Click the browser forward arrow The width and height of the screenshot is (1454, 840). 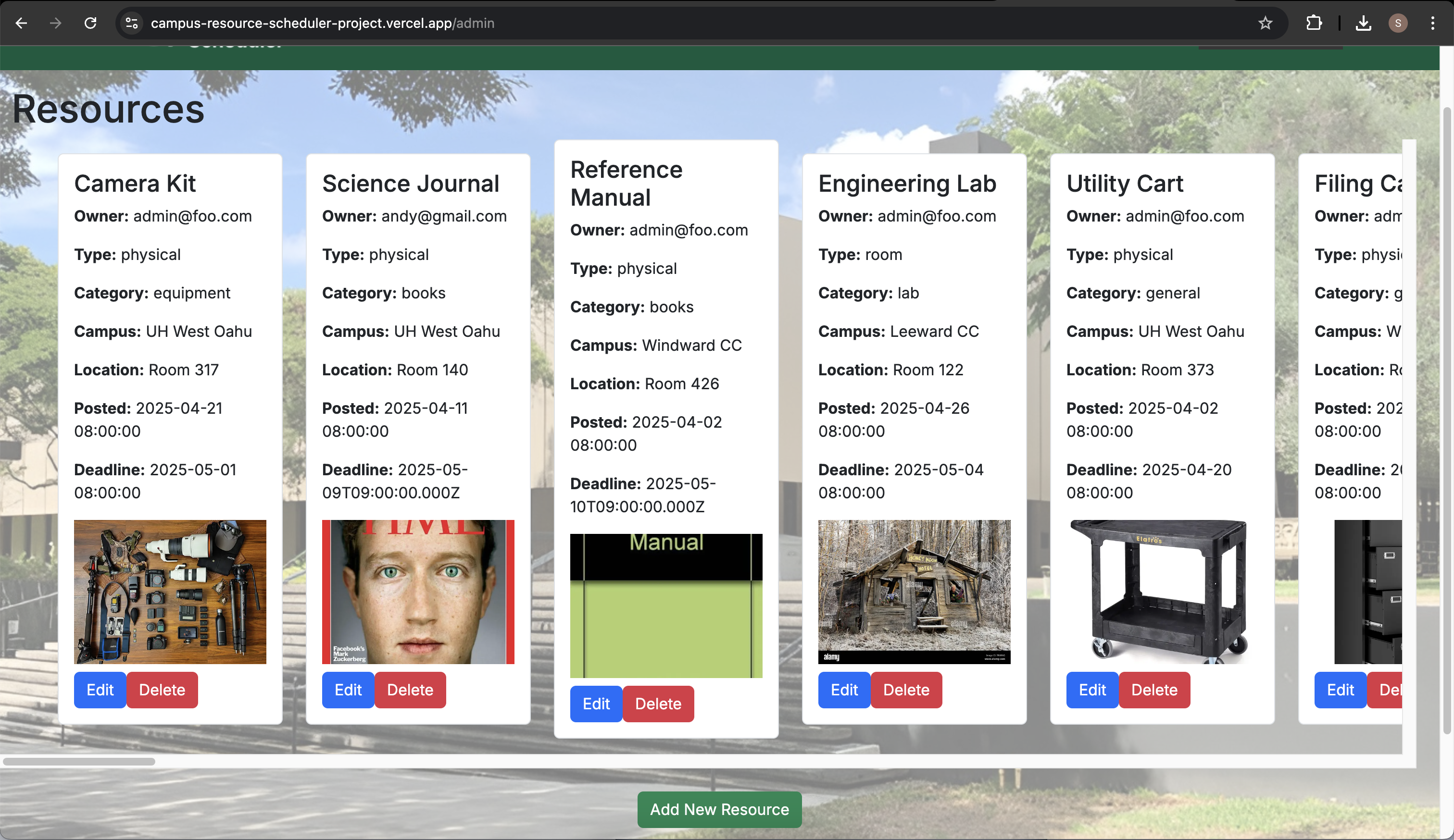point(55,23)
